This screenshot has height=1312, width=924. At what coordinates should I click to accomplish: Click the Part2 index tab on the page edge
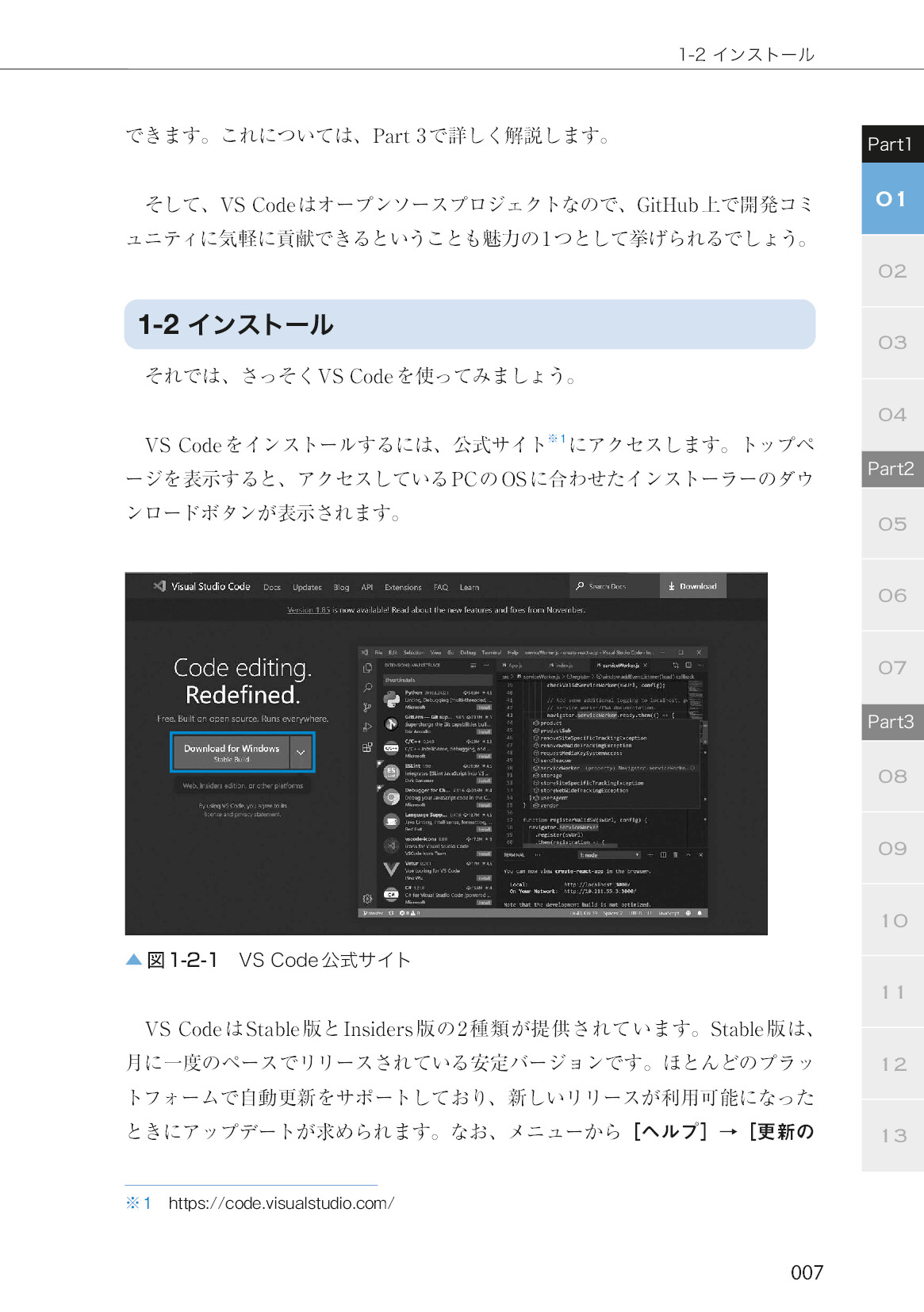[891, 469]
